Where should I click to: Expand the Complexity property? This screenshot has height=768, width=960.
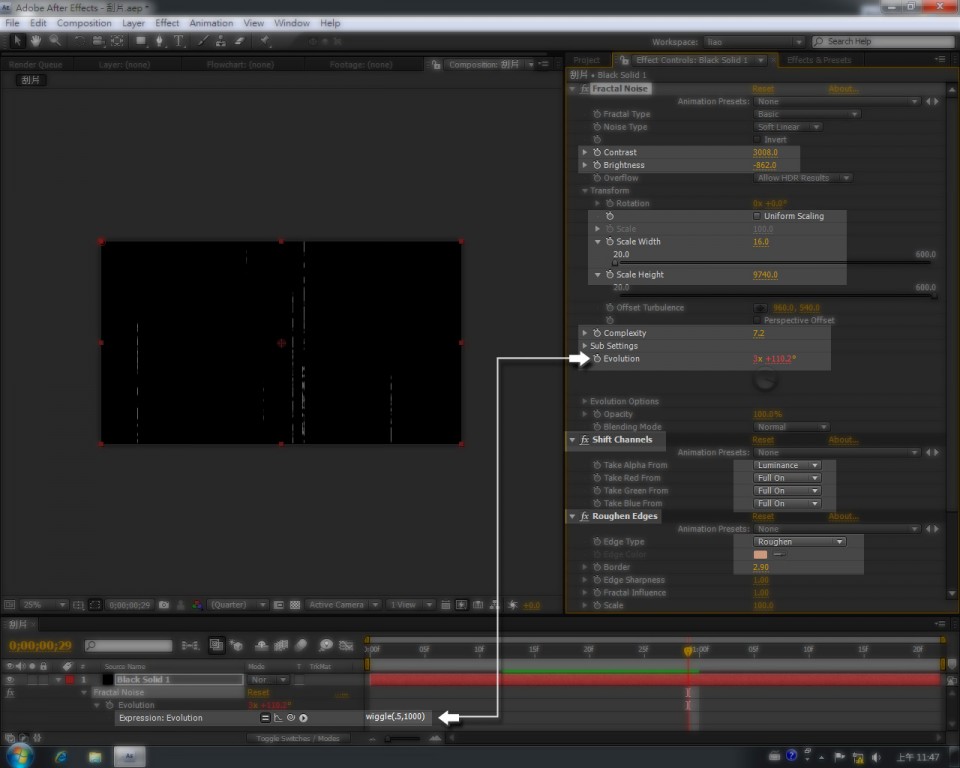pyautogui.click(x=585, y=333)
